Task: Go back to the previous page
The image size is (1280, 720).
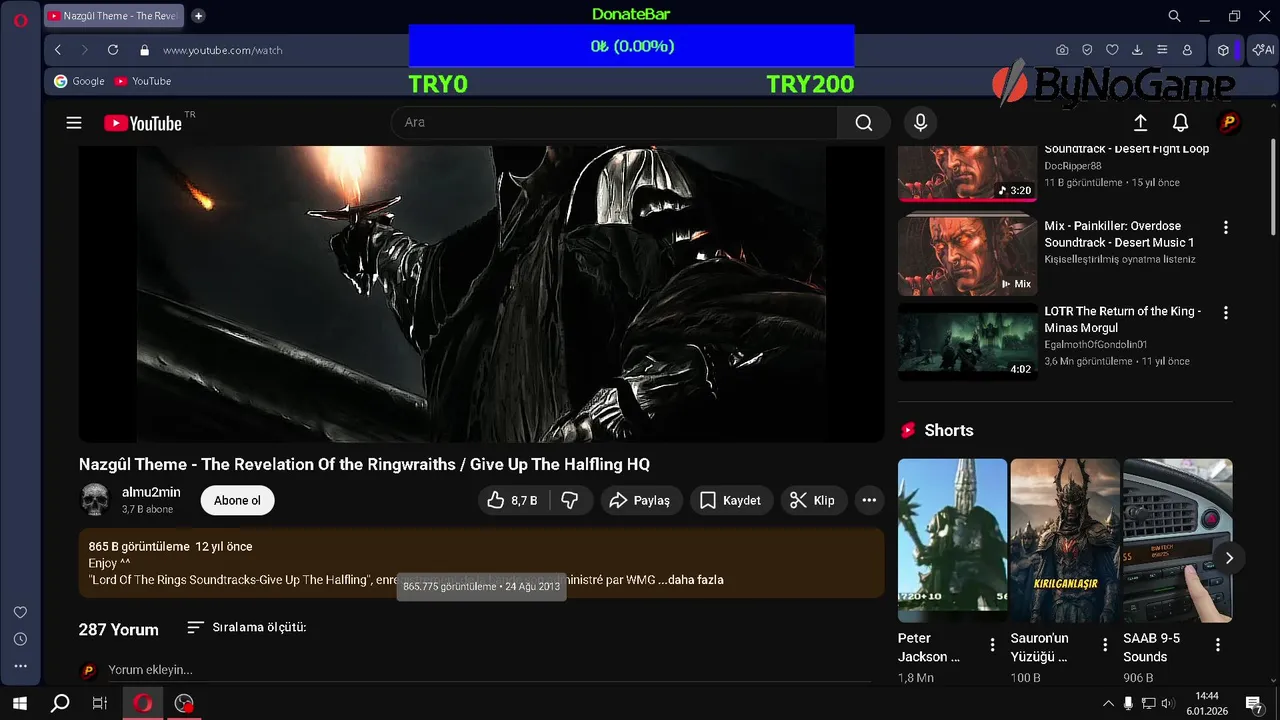Action: (x=58, y=50)
